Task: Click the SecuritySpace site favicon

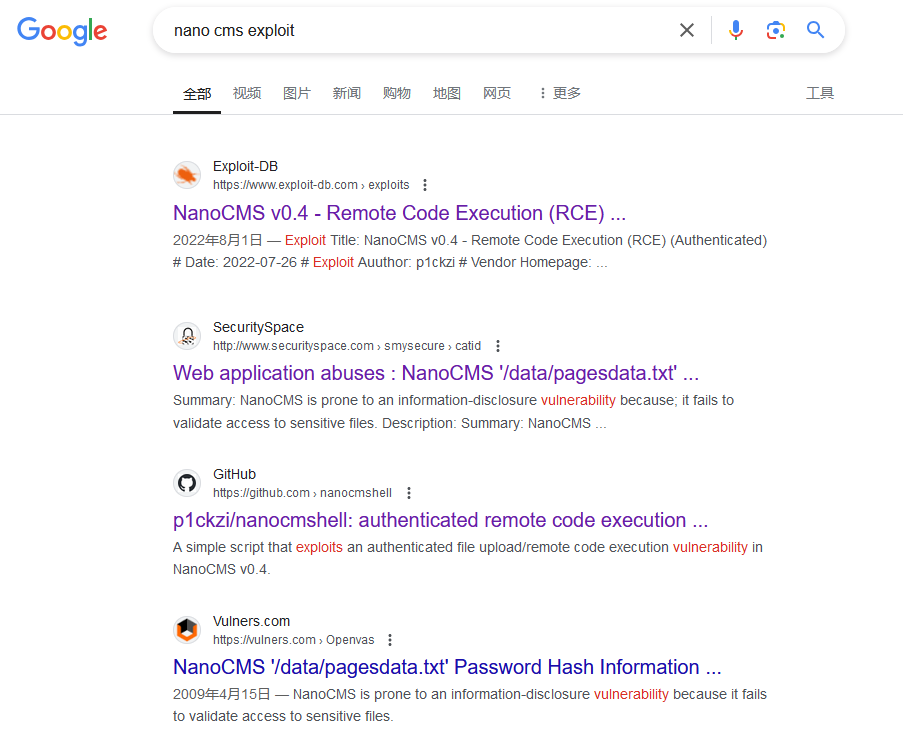Action: coord(187,336)
